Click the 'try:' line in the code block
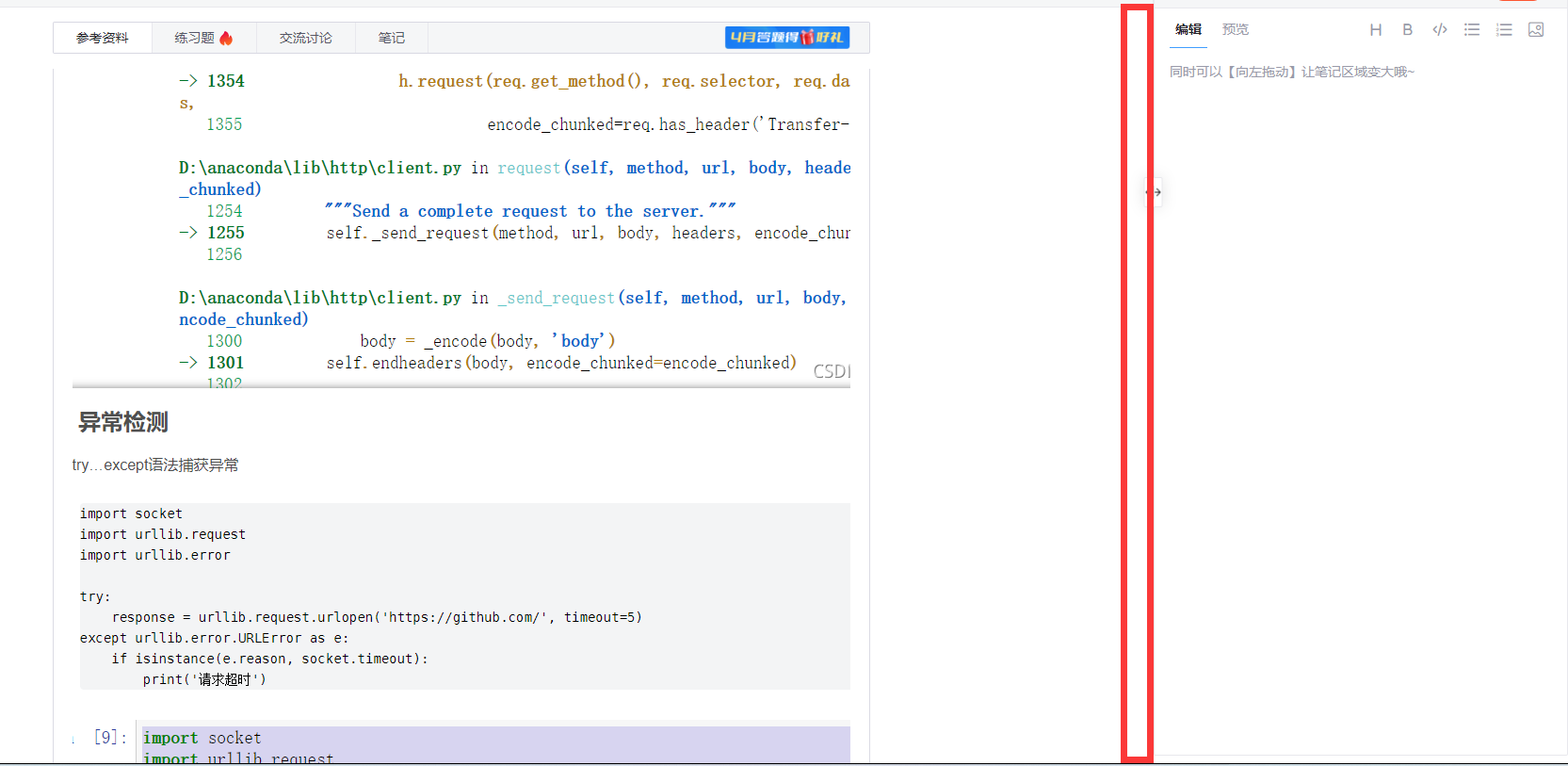 pyautogui.click(x=95, y=596)
